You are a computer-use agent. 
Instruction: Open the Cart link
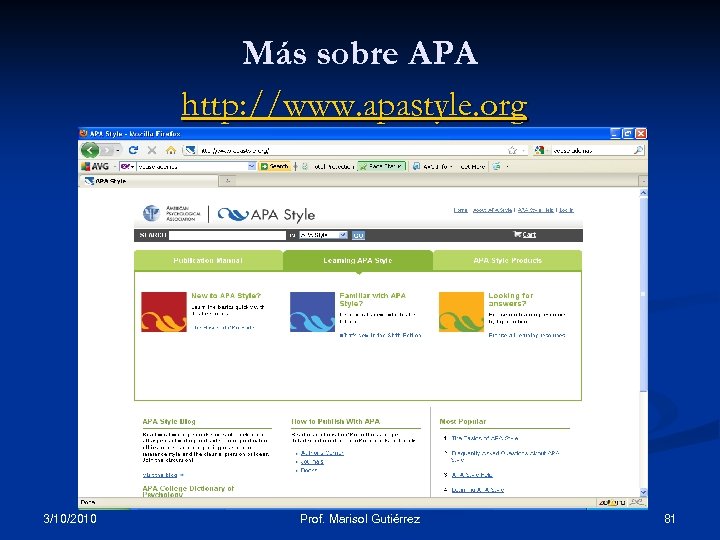529,235
